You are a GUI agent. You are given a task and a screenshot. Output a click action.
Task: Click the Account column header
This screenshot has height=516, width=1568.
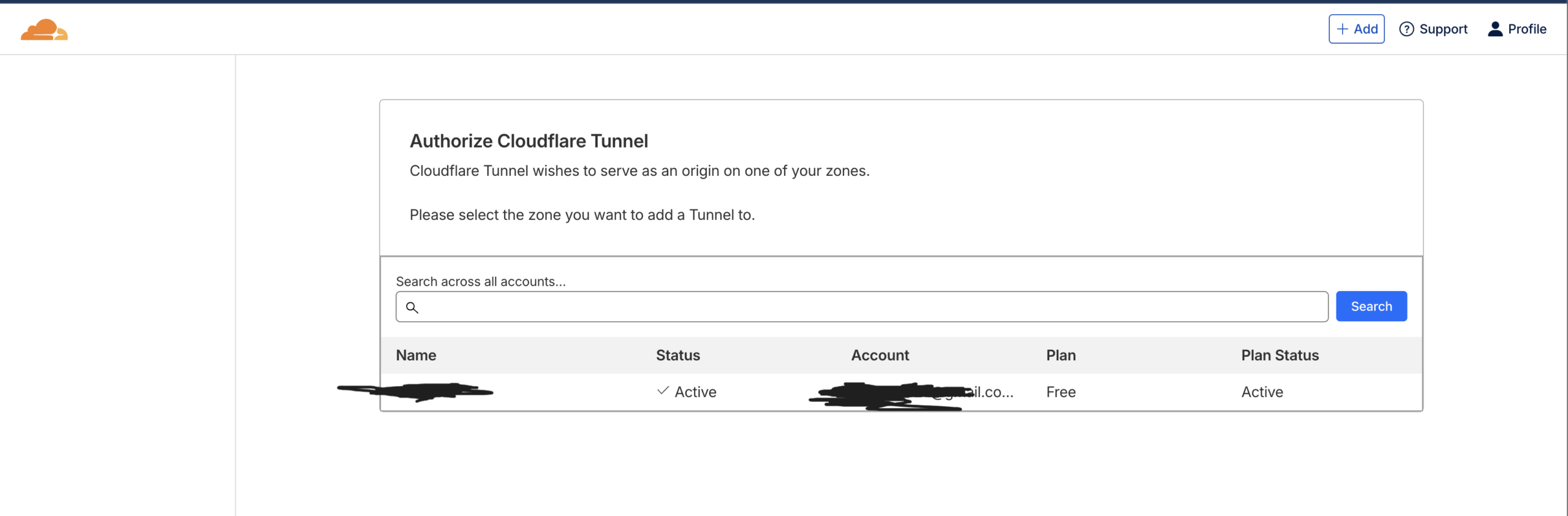pos(880,355)
